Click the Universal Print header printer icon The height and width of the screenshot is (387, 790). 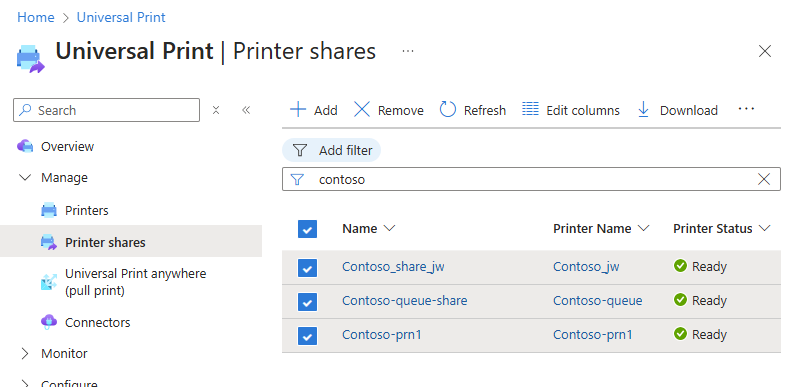[x=30, y=59]
